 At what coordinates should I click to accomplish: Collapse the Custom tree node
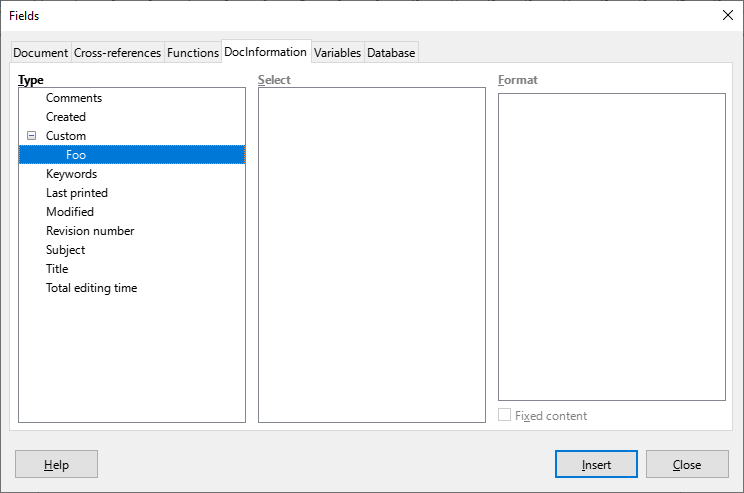[x=31, y=136]
